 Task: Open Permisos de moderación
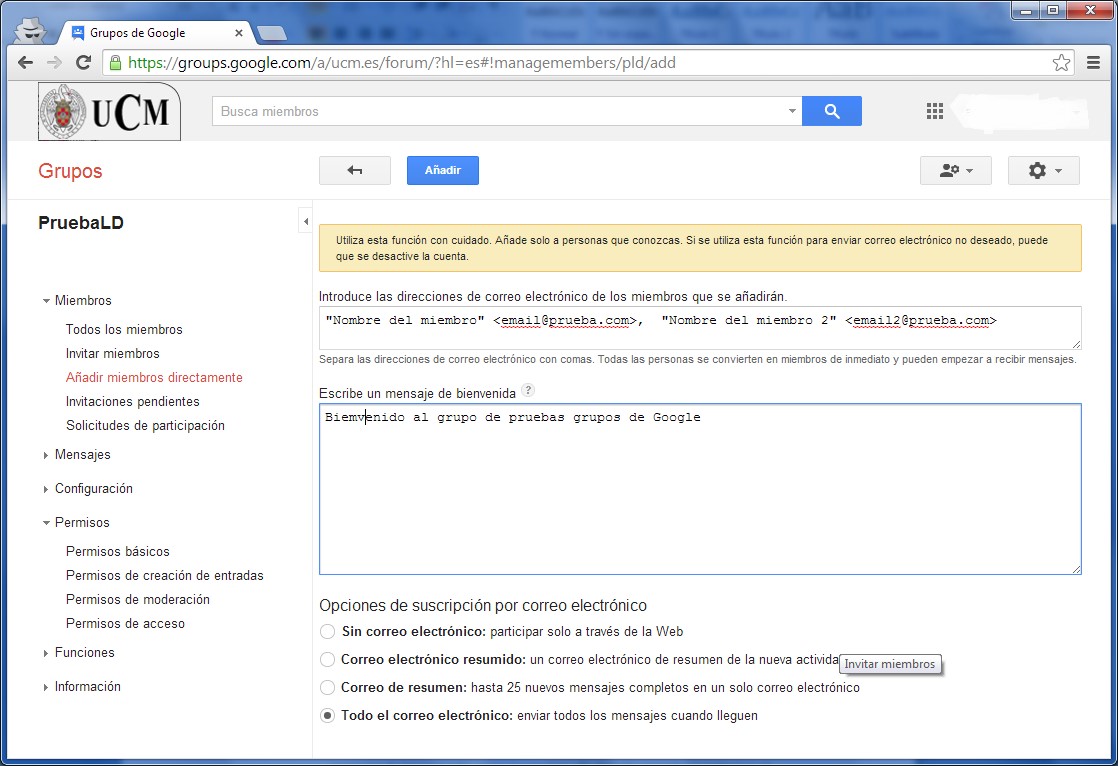tap(138, 600)
